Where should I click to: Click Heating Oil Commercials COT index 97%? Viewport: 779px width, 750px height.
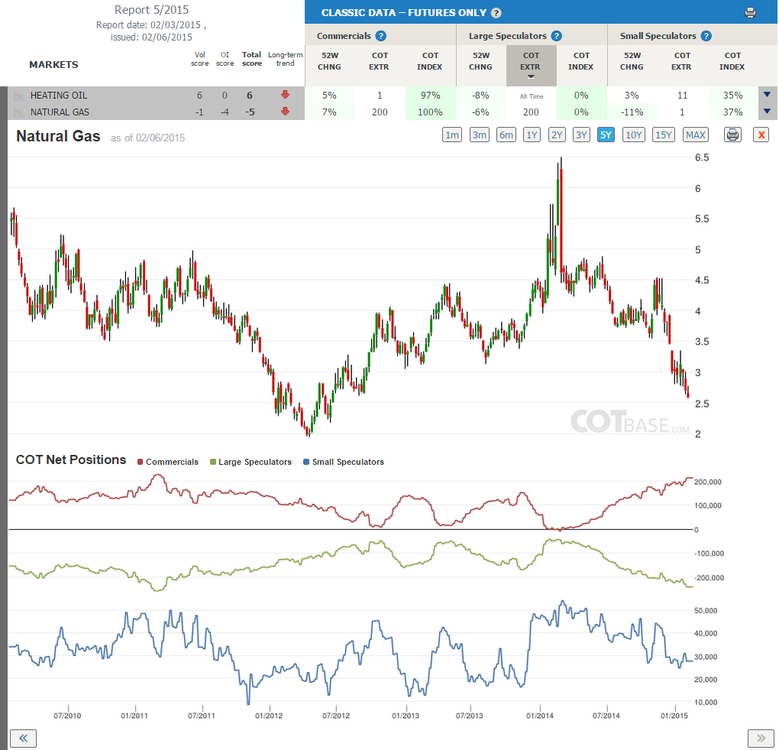coord(430,95)
